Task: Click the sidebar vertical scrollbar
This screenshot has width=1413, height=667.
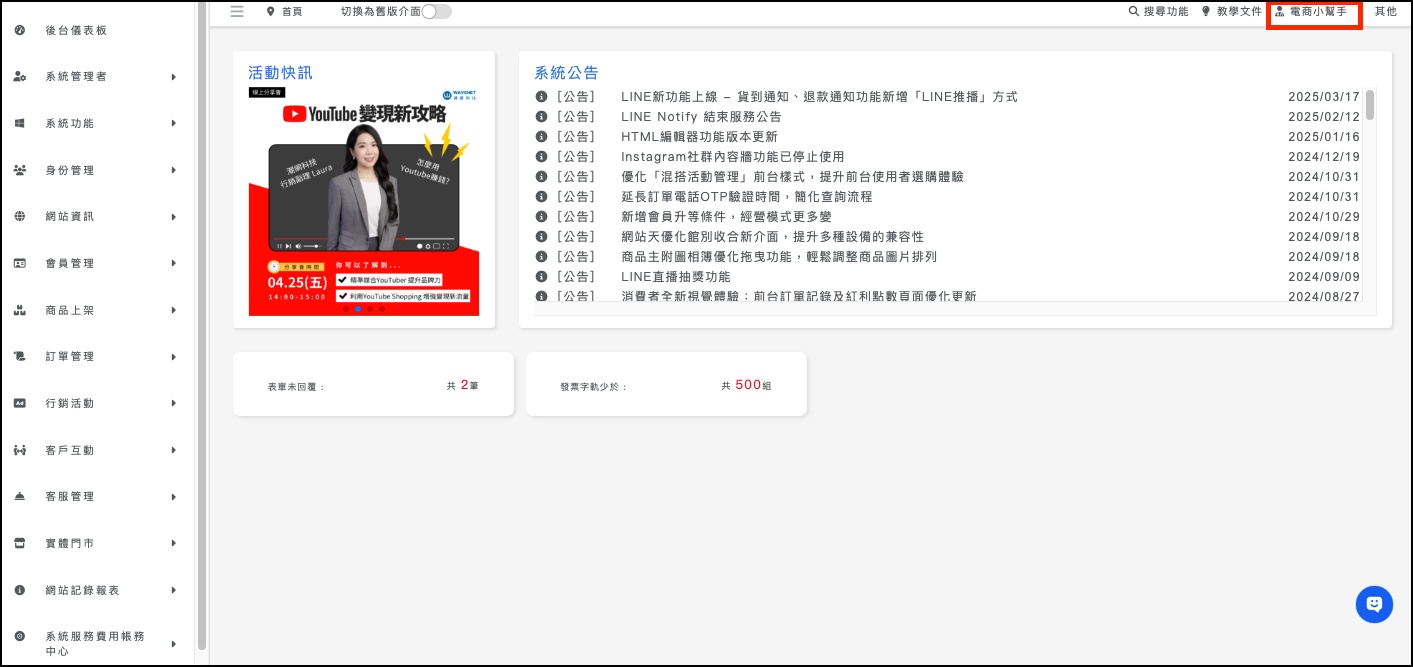Action: pyautogui.click(x=201, y=326)
